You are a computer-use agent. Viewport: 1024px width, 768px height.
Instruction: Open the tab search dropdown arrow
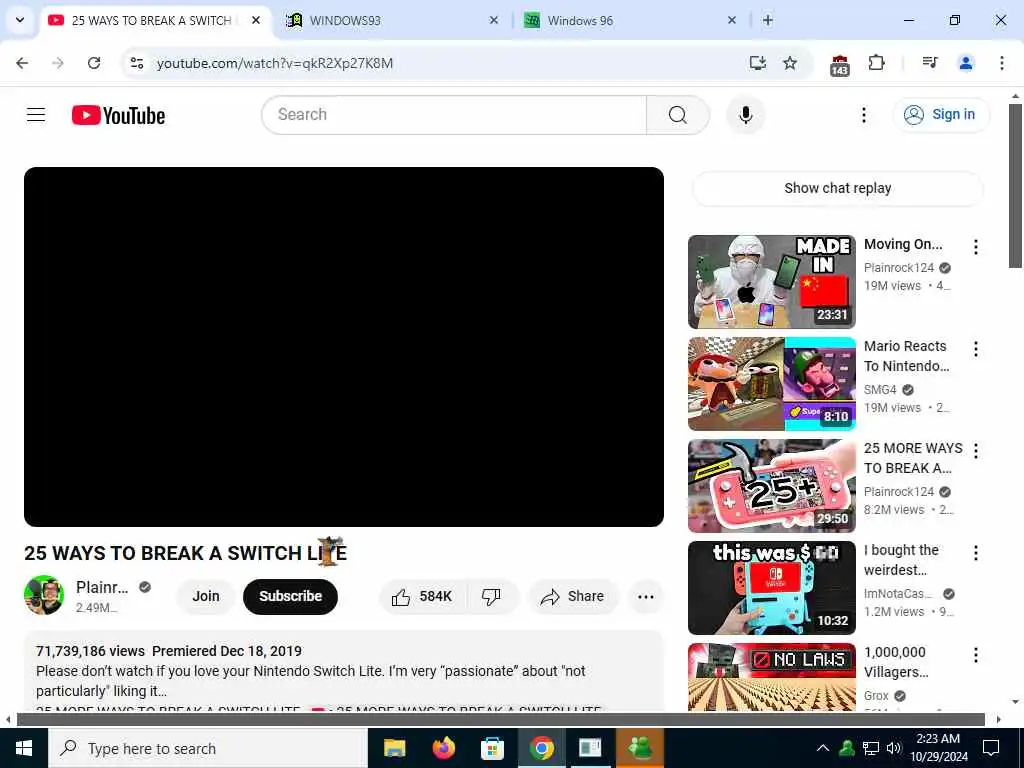(x=20, y=20)
